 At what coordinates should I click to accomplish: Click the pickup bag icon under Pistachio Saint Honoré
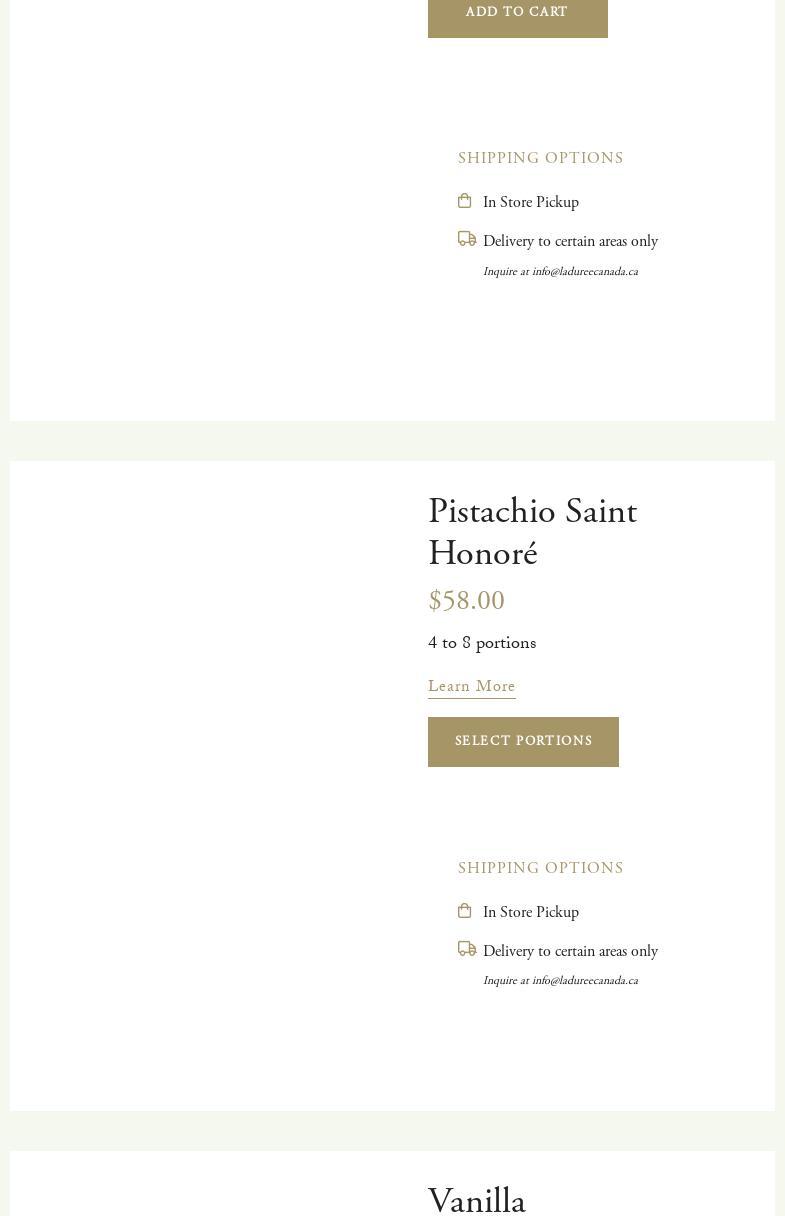click(464, 911)
